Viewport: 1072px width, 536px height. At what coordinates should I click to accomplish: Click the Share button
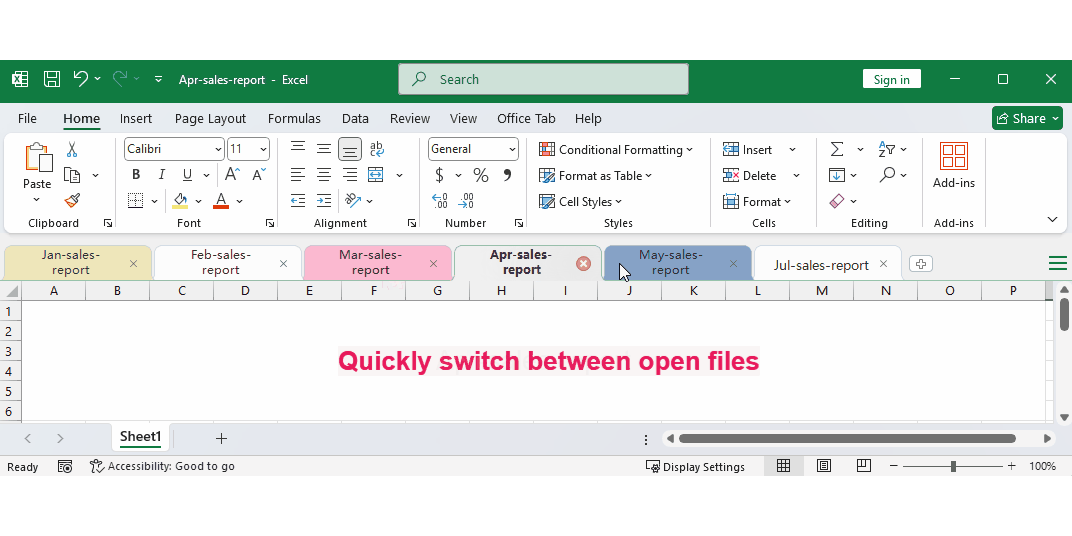click(1028, 118)
